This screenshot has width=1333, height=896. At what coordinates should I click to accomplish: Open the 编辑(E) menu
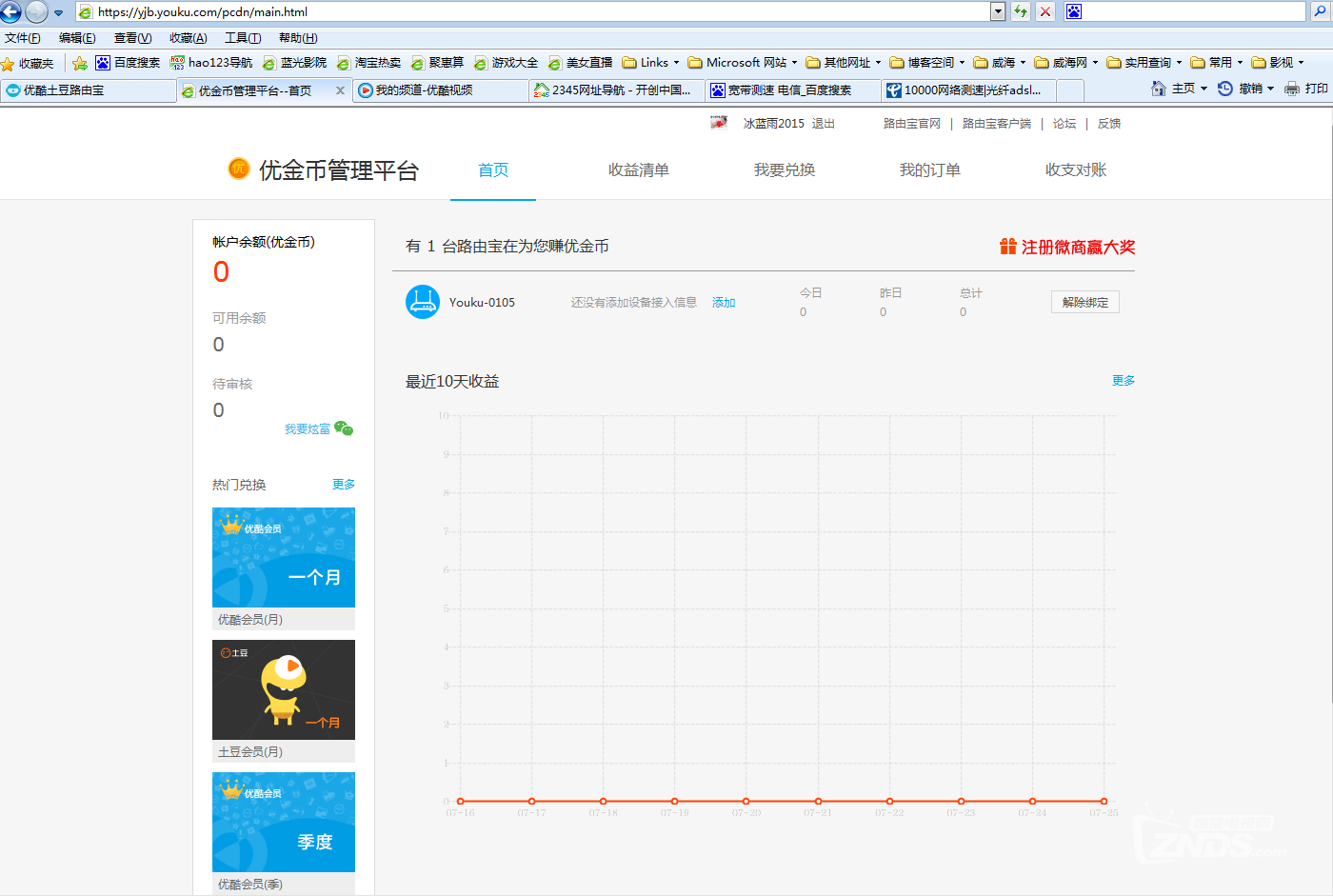77,38
